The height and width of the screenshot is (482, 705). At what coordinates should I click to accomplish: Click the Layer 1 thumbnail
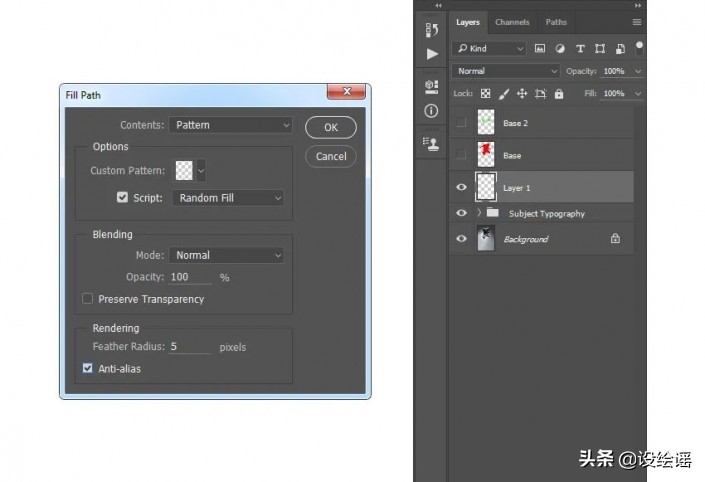[486, 187]
